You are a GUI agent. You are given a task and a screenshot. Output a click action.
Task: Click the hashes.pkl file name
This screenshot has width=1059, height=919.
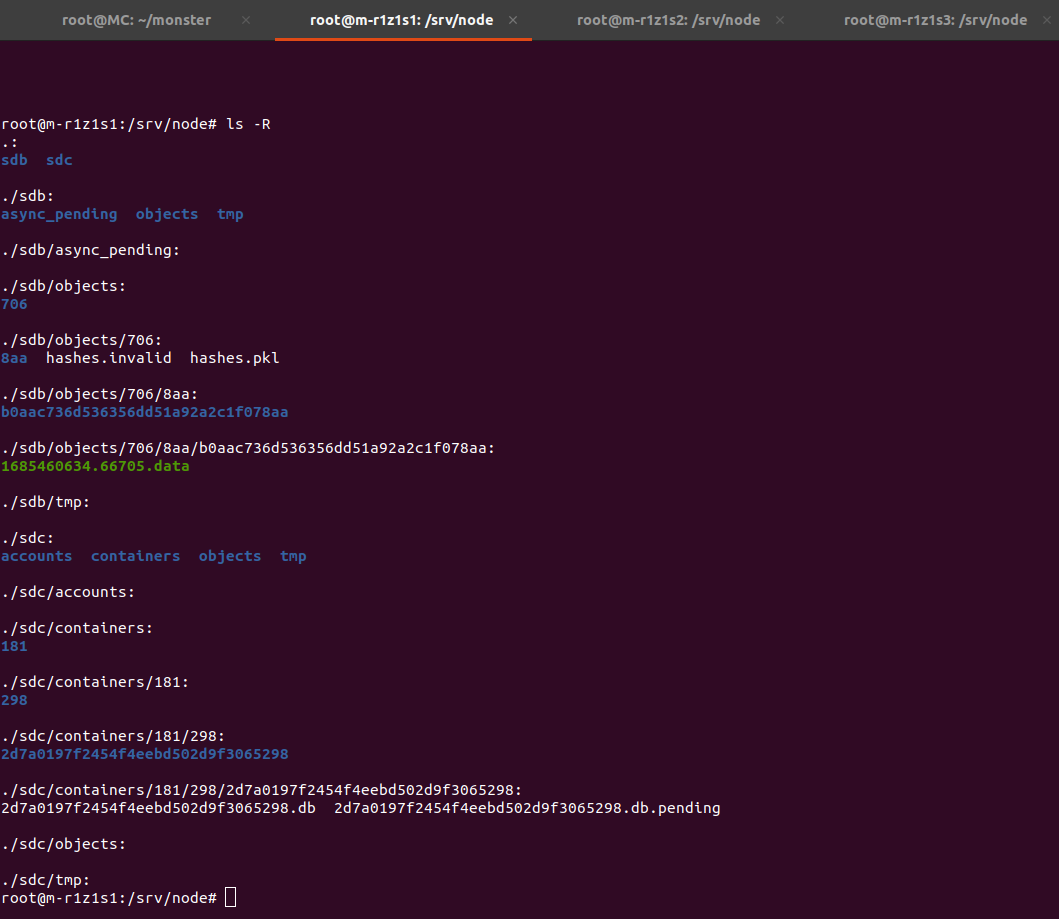(234, 358)
